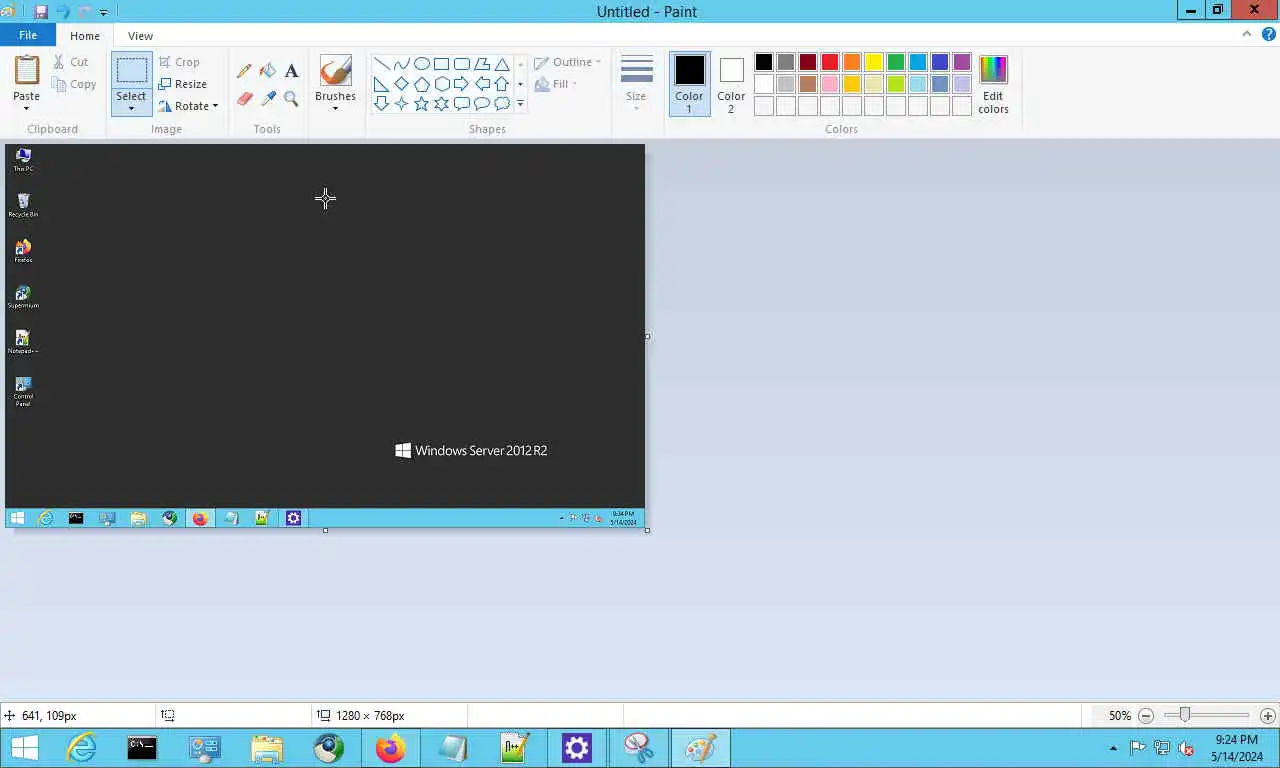Choose the Curve shape

coord(401,64)
